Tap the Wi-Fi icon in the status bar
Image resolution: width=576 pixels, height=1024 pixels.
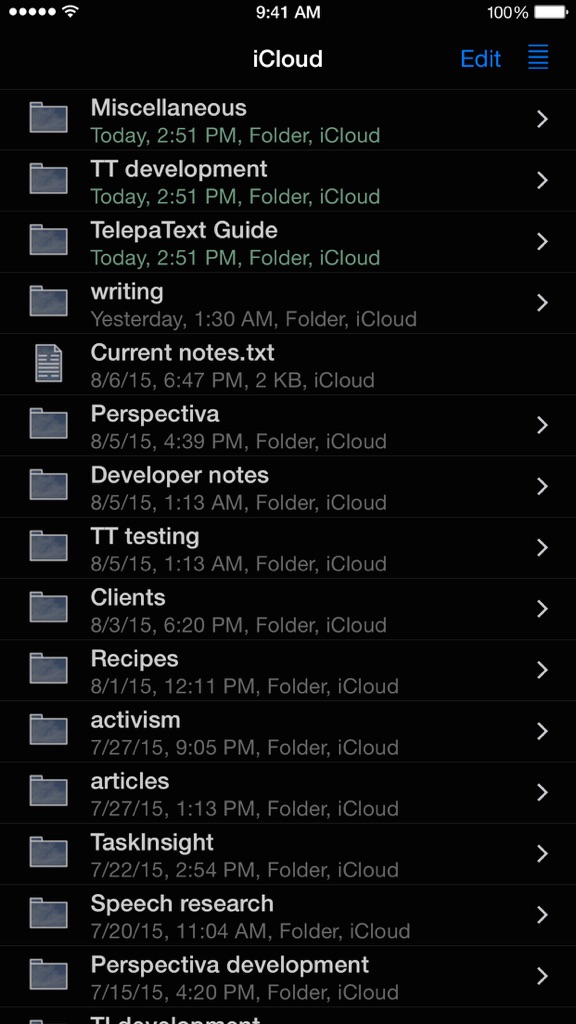coord(69,12)
